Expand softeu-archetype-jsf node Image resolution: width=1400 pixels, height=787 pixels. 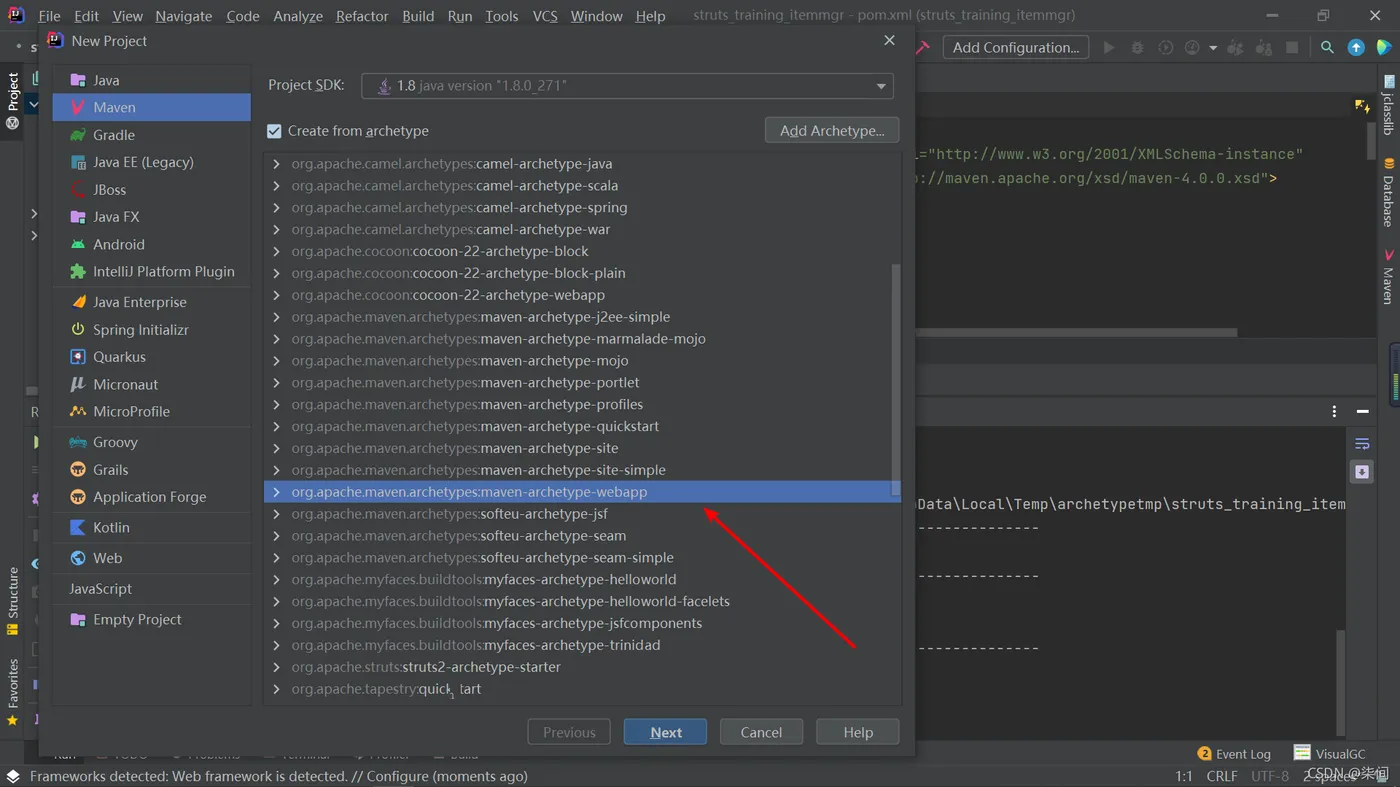(x=276, y=514)
